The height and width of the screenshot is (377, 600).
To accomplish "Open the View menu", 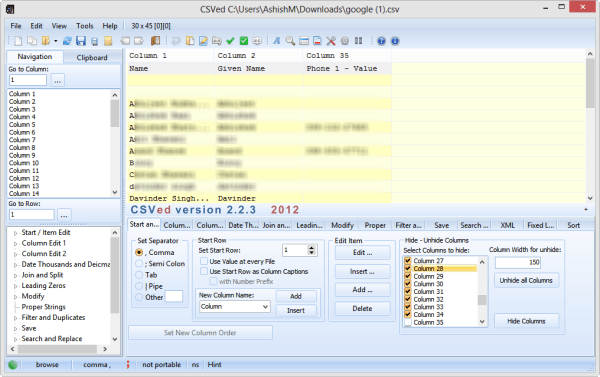I will tap(59, 26).
